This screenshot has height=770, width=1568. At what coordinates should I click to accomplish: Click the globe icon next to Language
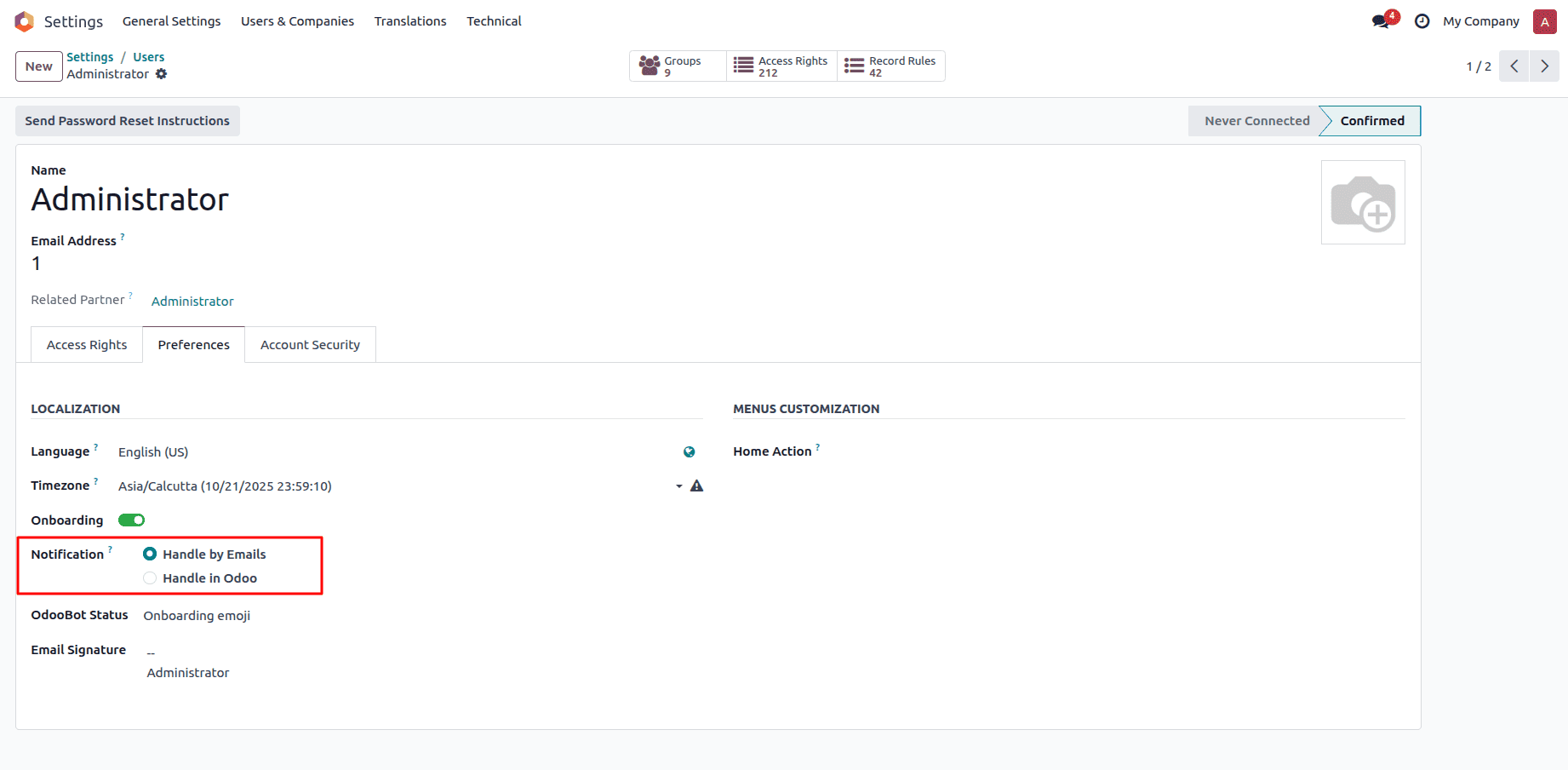pyautogui.click(x=690, y=451)
